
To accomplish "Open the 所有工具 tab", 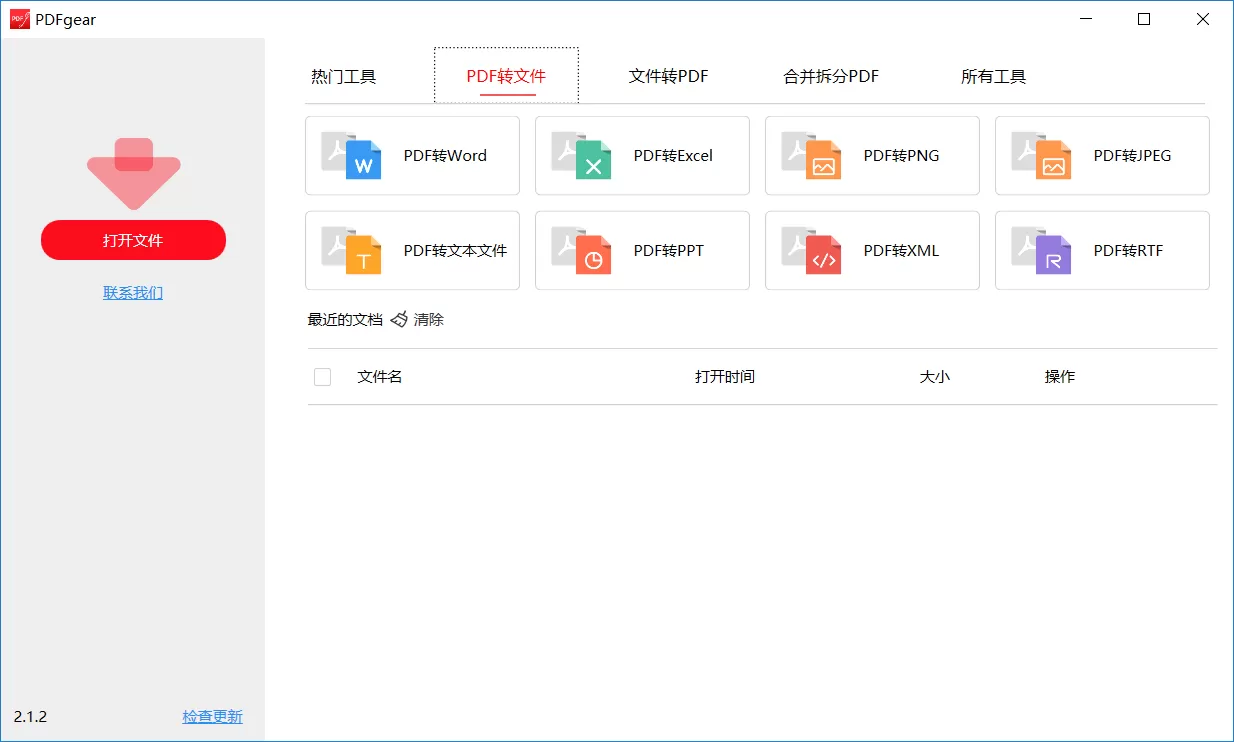I will point(993,75).
